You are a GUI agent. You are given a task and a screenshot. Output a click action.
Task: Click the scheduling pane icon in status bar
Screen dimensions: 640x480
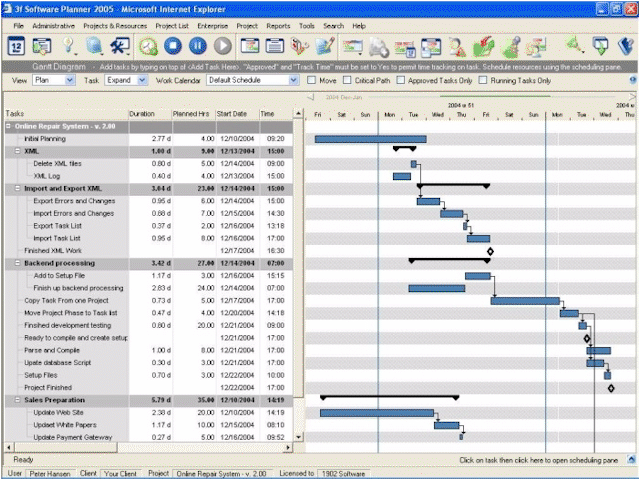(x=631, y=460)
